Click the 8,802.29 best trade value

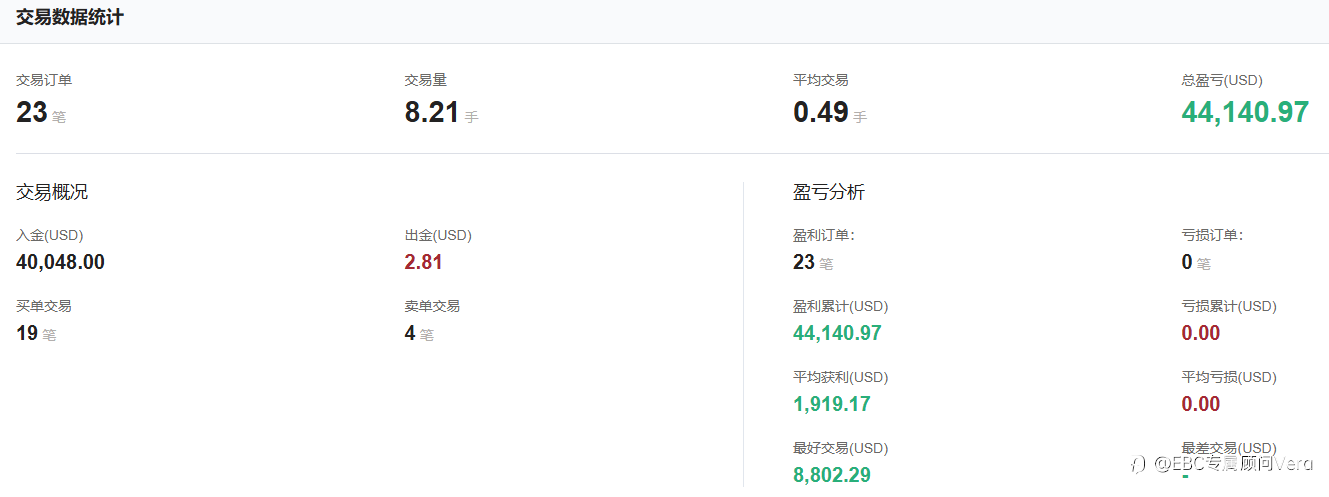coord(832,475)
